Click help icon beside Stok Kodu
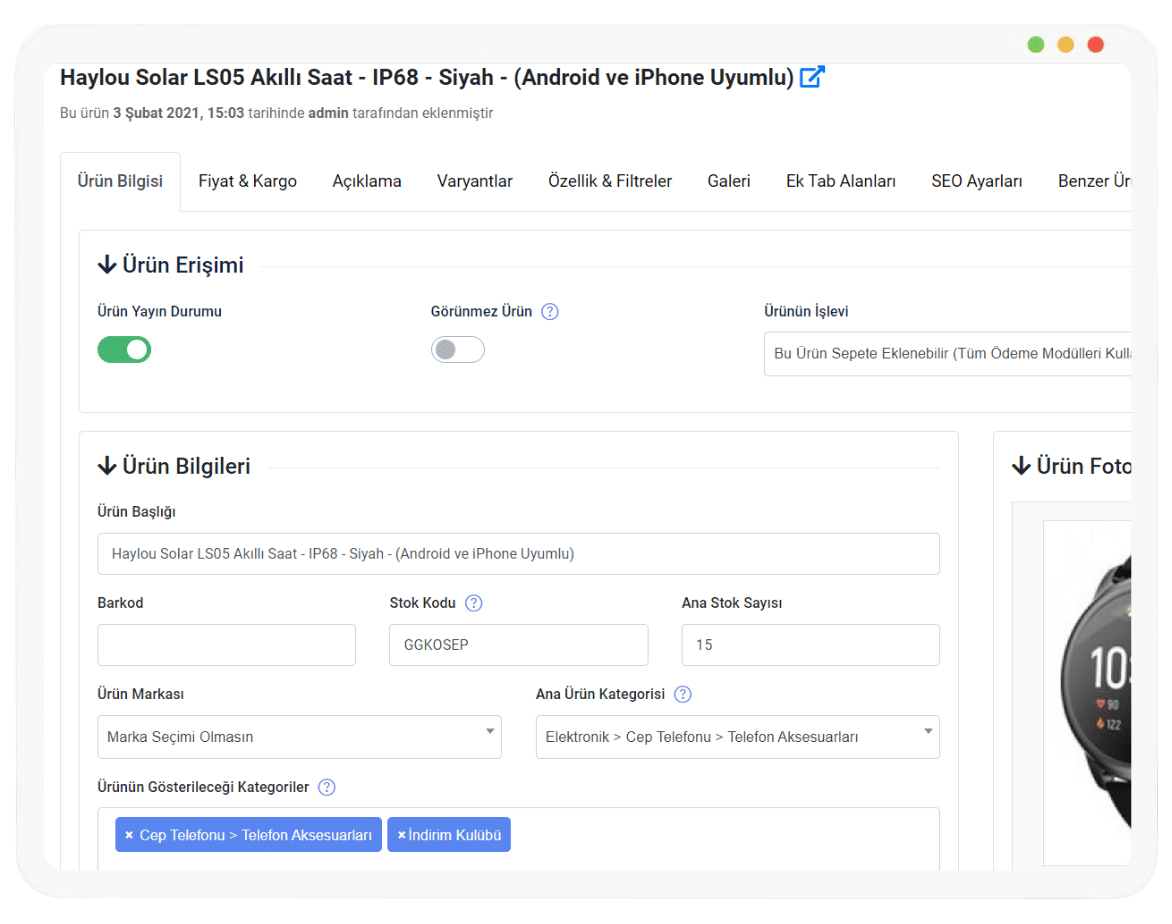 [x=474, y=603]
